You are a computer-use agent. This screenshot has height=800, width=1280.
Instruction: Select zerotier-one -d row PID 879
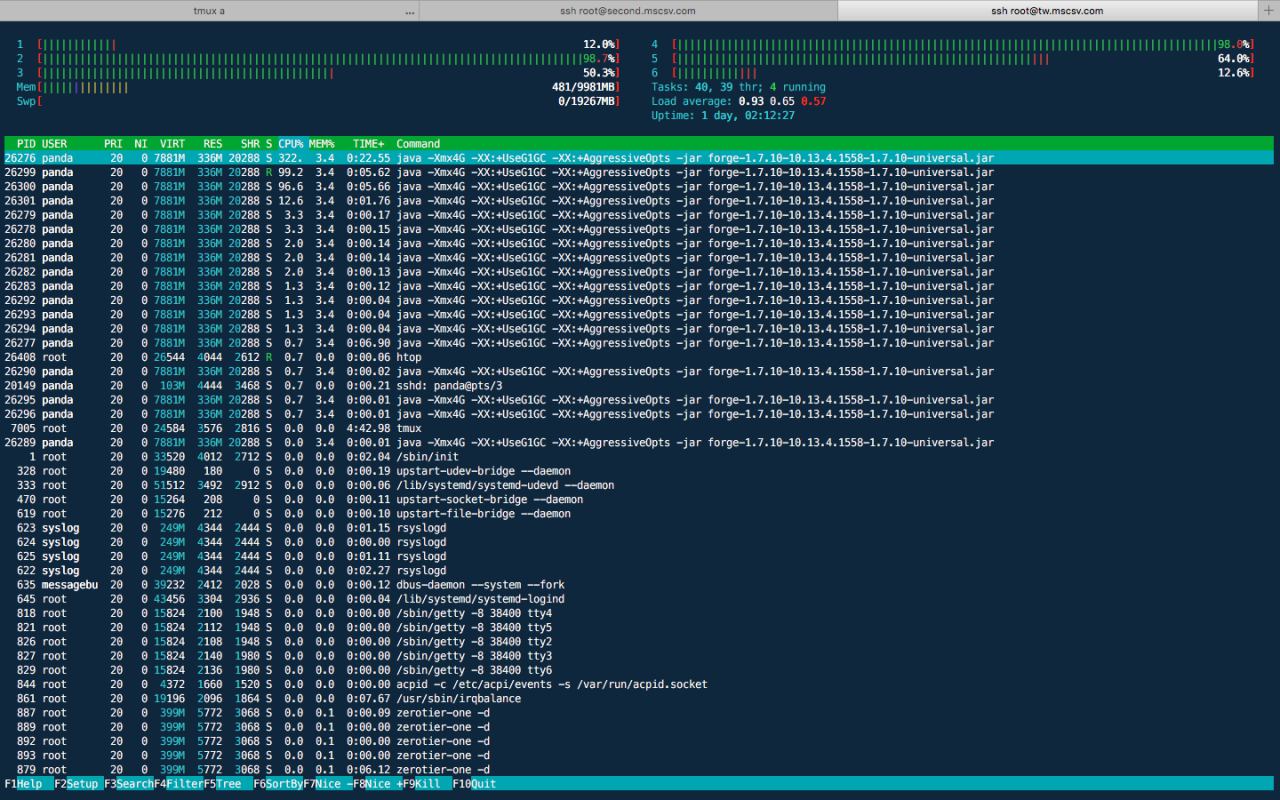639,769
